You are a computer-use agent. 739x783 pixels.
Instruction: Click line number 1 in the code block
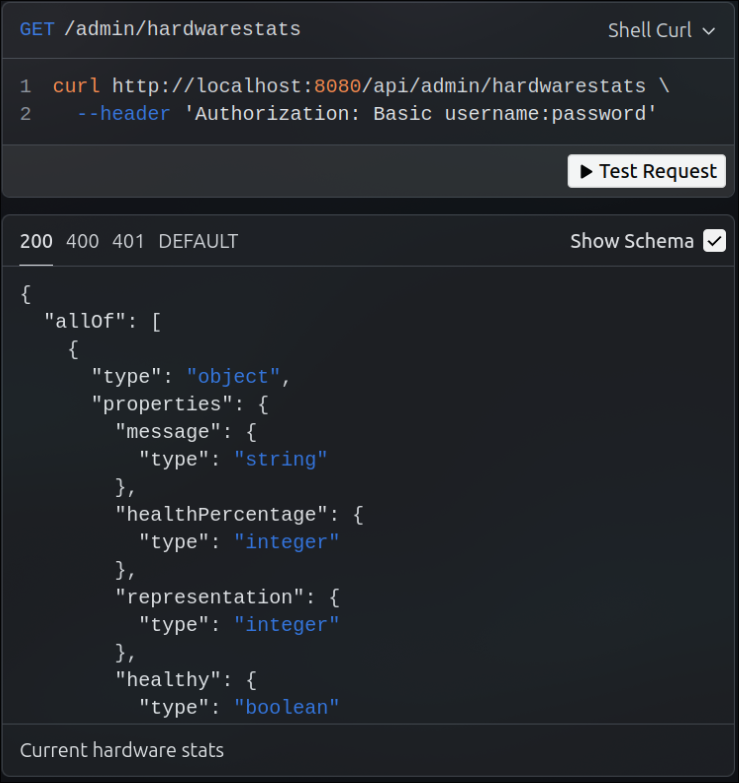click(x=26, y=86)
